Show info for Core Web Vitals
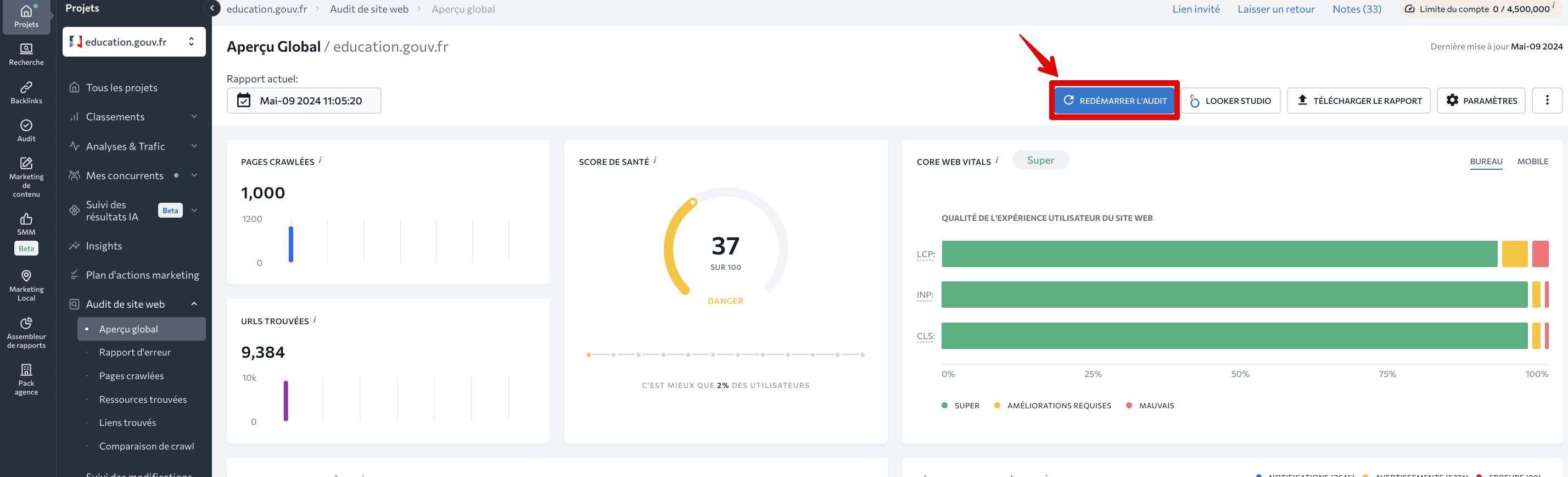This screenshot has height=477, width=1568. point(997,160)
